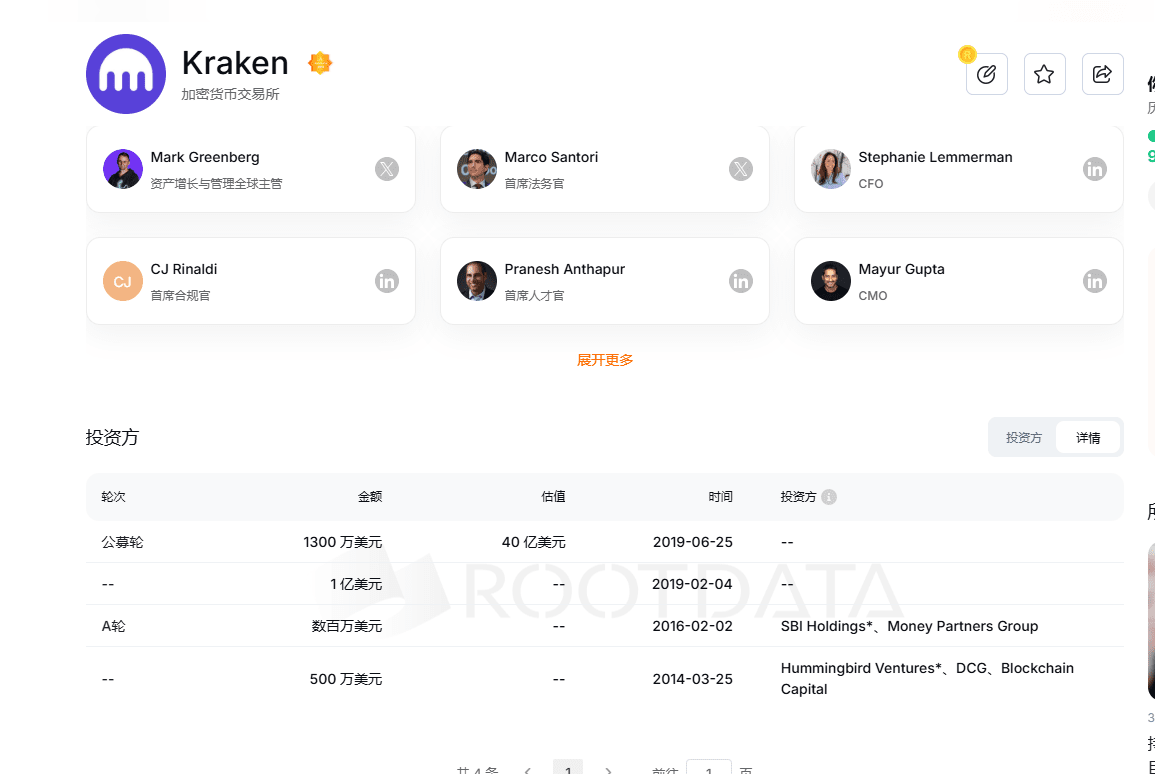The width and height of the screenshot is (1155, 774).
Task: Click the 时间 column header
Action: (720, 497)
